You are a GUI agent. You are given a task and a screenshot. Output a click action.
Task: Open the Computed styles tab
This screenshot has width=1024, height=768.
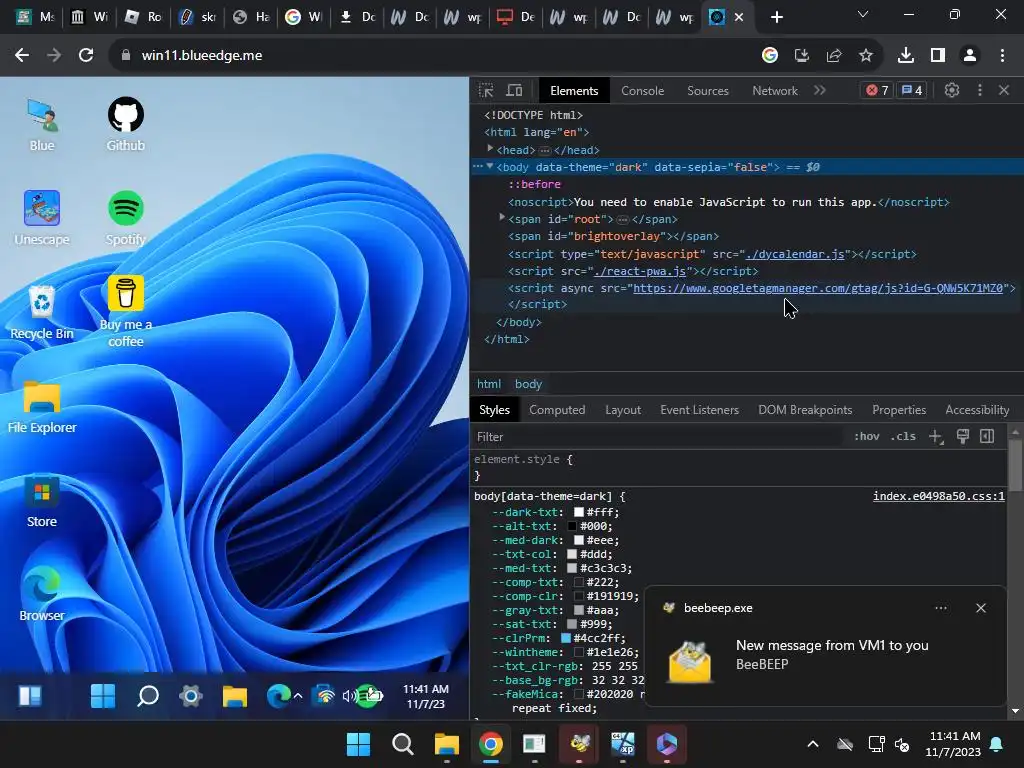pos(557,410)
